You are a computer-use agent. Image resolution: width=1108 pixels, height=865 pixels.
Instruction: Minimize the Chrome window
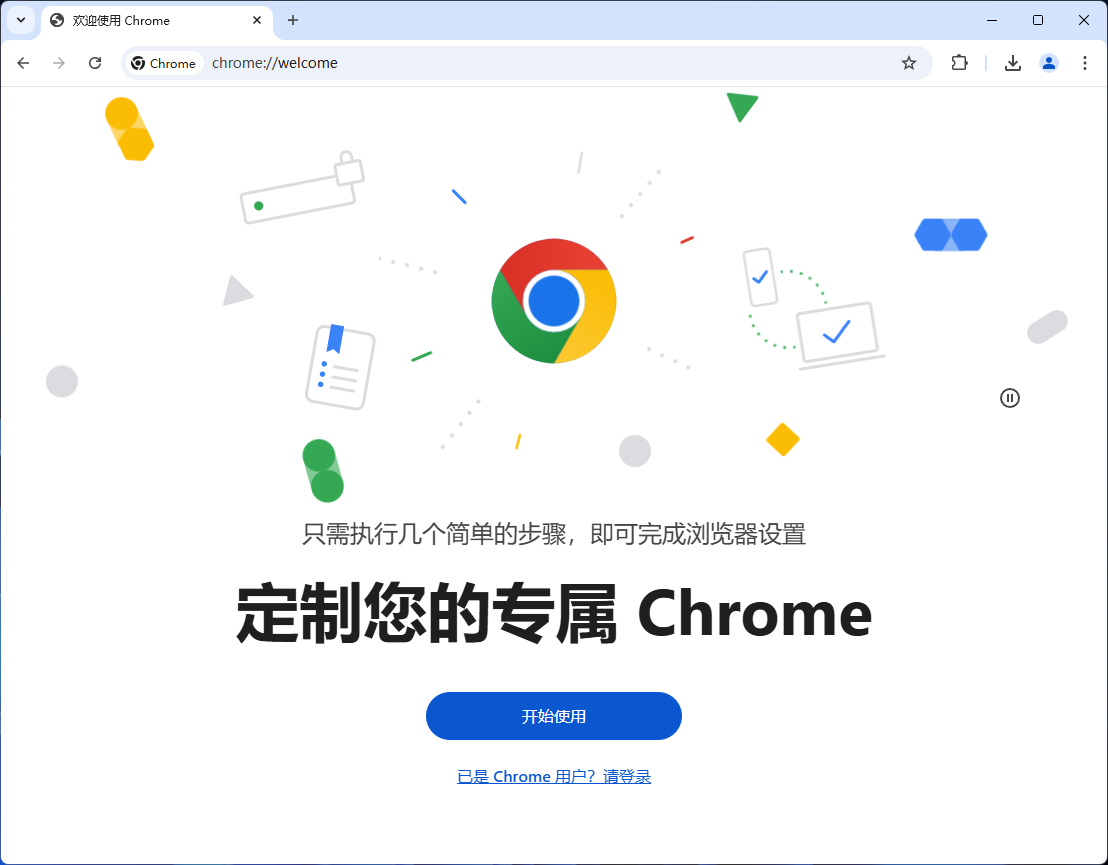pos(991,20)
